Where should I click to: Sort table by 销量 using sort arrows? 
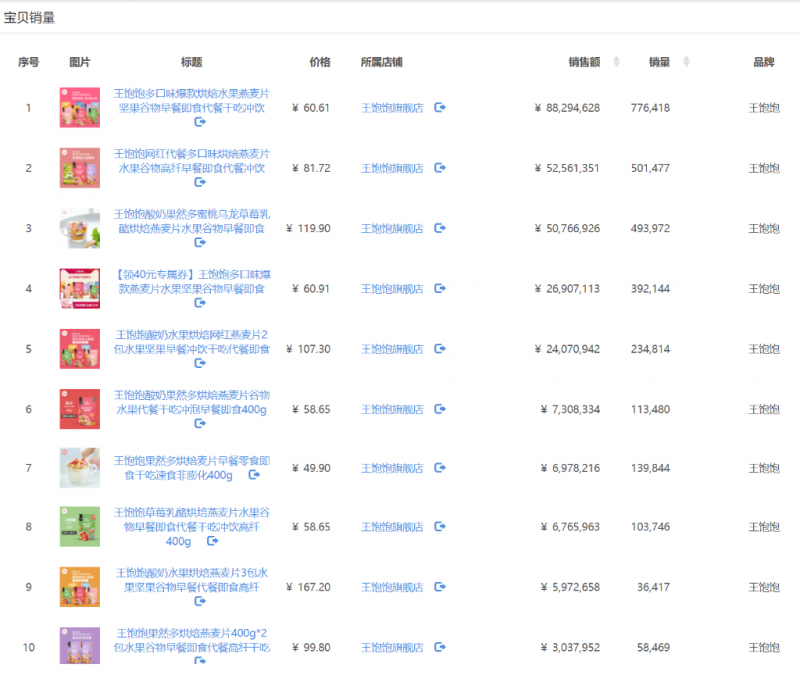686,62
